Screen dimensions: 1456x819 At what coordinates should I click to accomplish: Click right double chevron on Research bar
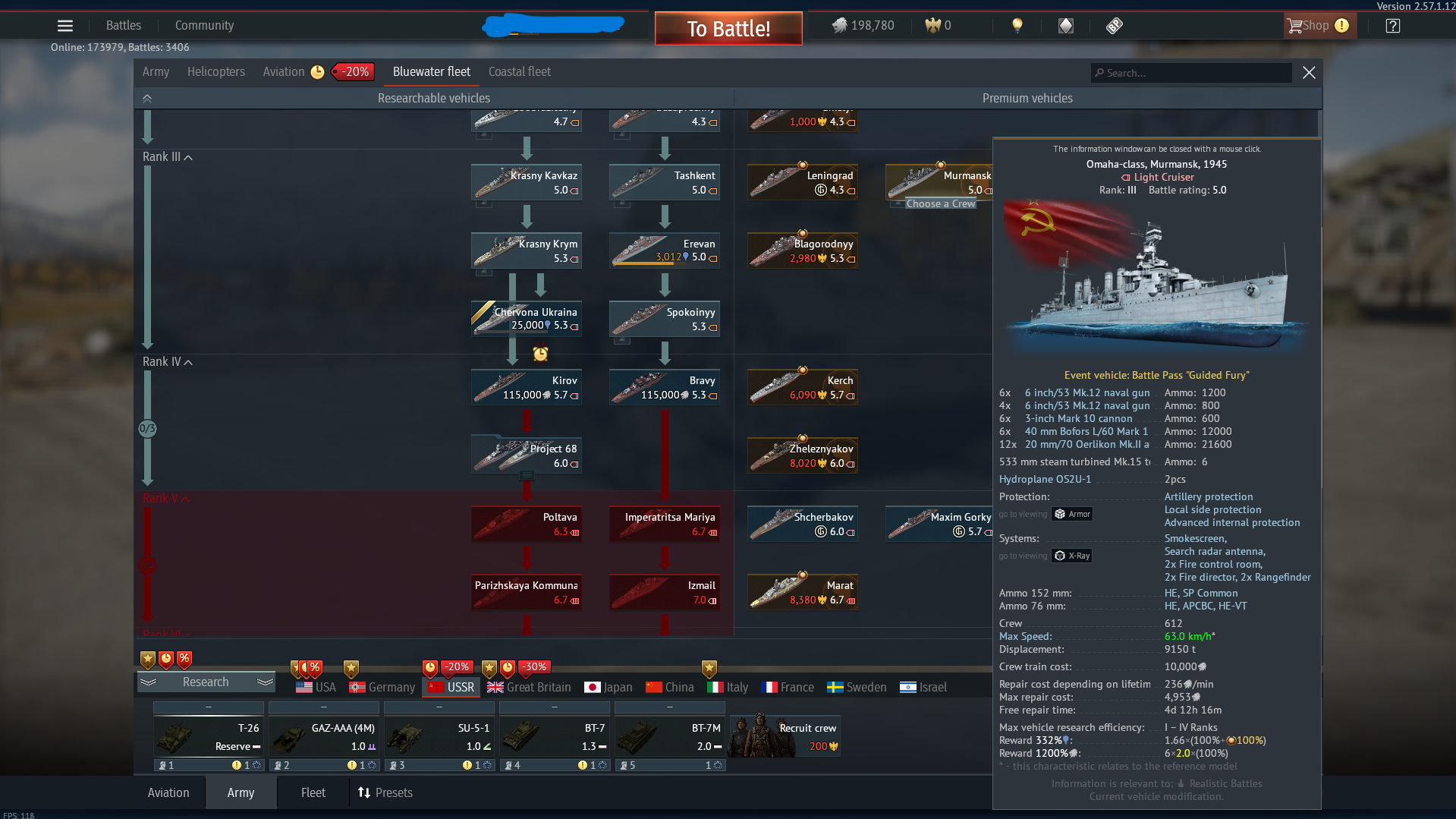pos(265,682)
